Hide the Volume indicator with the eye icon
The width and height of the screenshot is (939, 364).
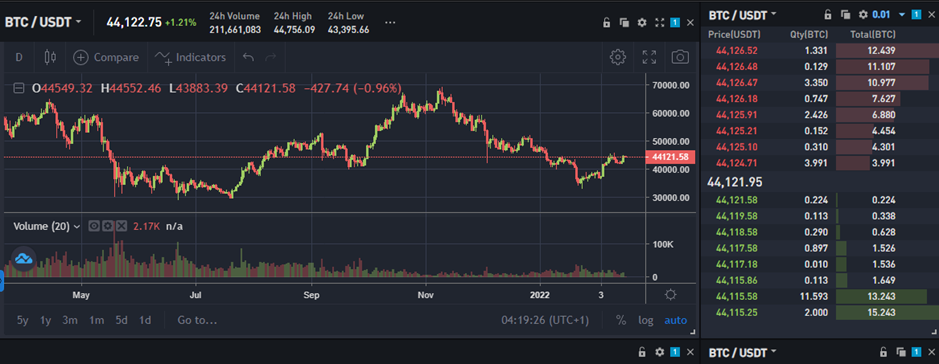tap(94, 226)
